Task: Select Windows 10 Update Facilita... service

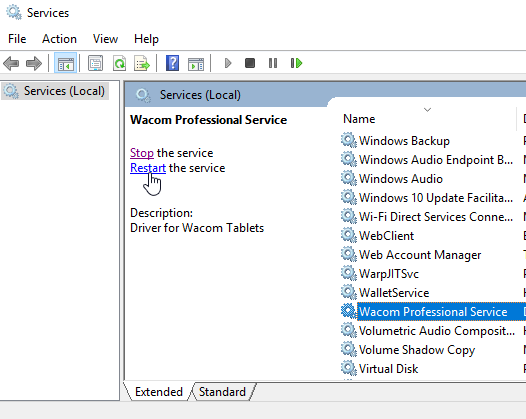Action: point(433,198)
